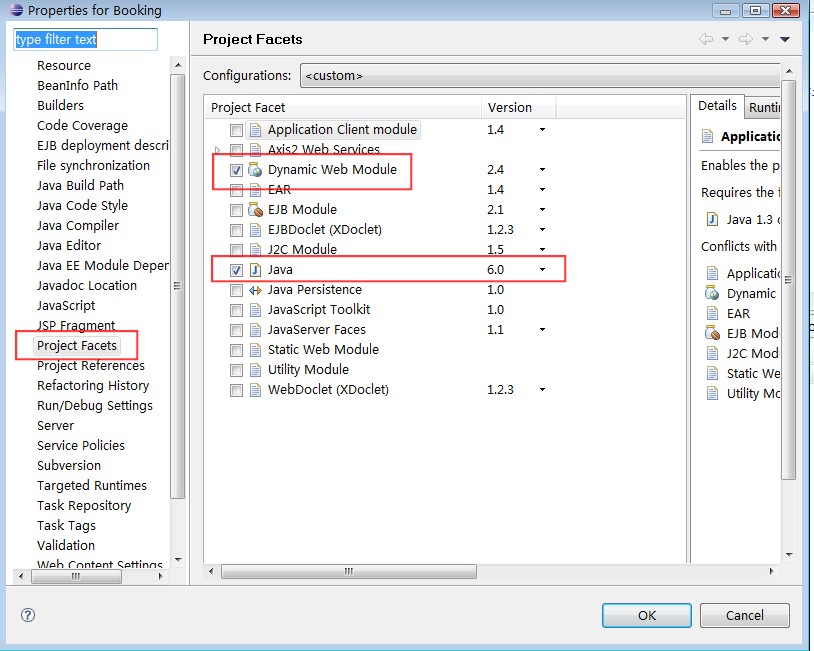814x651 pixels.
Task: Check the EJBDoclet (XDoclet) checkbox
Action: (x=236, y=230)
